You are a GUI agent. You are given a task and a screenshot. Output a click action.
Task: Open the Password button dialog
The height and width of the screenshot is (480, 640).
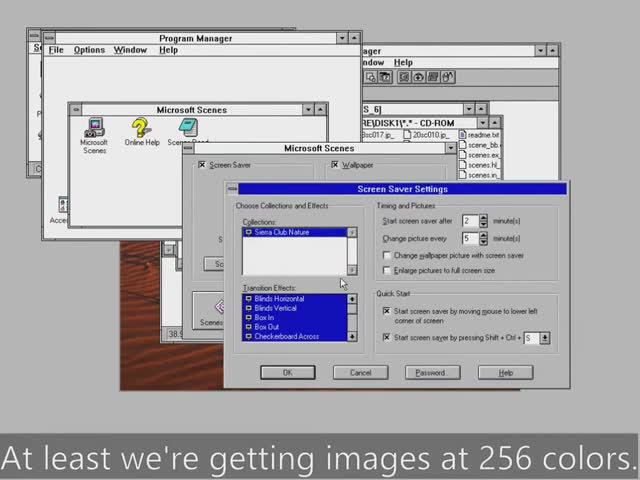point(433,373)
